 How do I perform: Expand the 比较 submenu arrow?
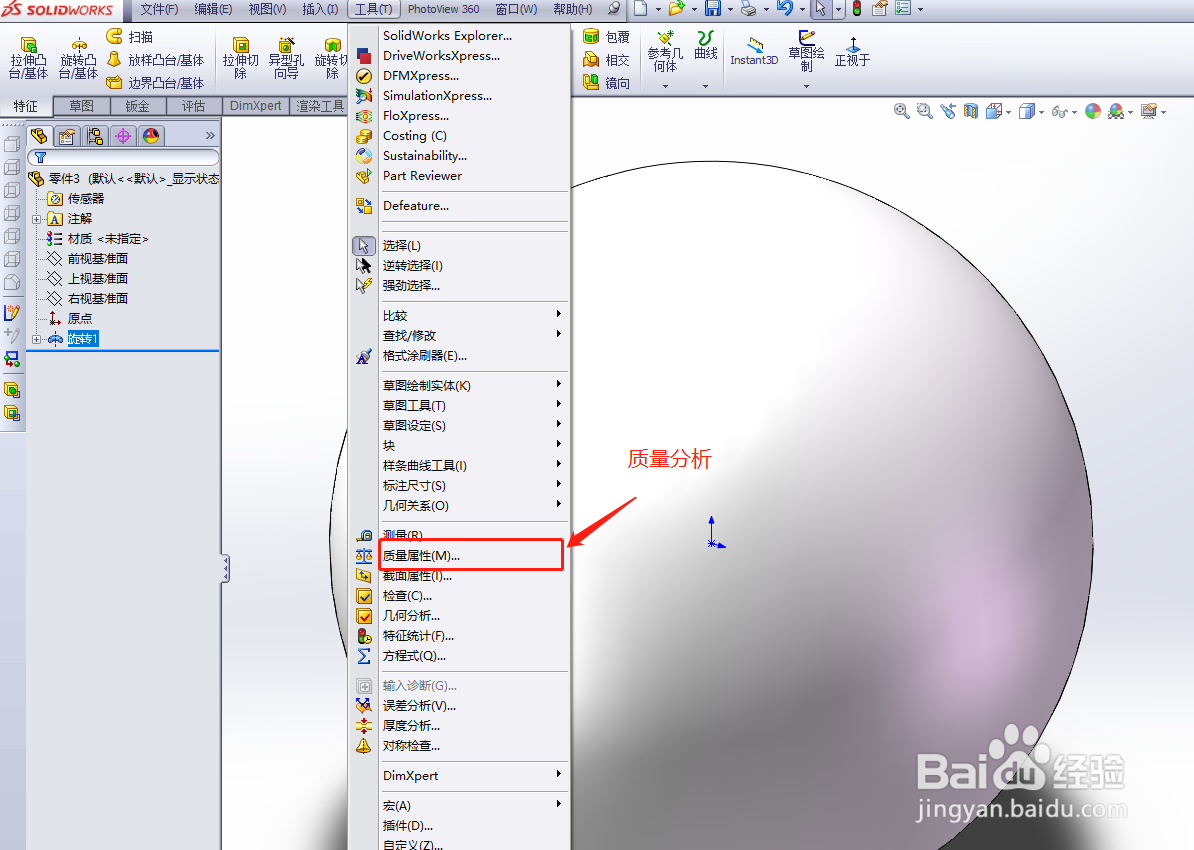(559, 314)
